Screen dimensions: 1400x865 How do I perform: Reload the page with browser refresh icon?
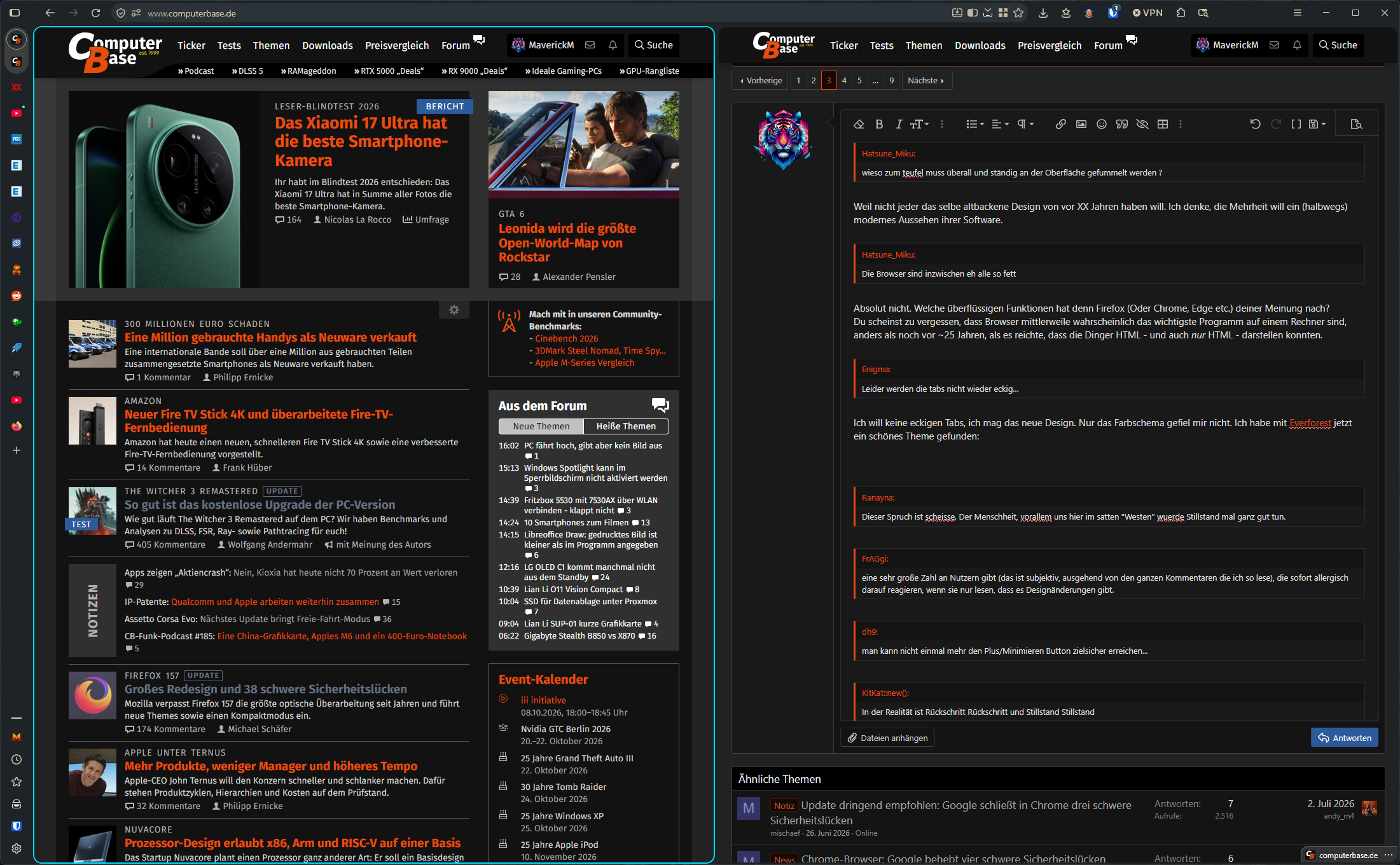click(95, 13)
